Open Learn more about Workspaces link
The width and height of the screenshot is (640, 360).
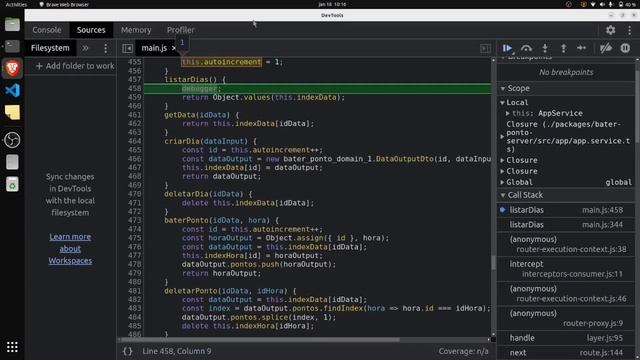tap(70, 249)
